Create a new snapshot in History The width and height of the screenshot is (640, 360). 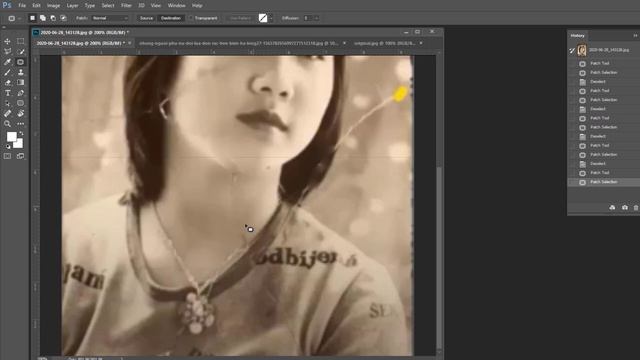[x=625, y=208]
